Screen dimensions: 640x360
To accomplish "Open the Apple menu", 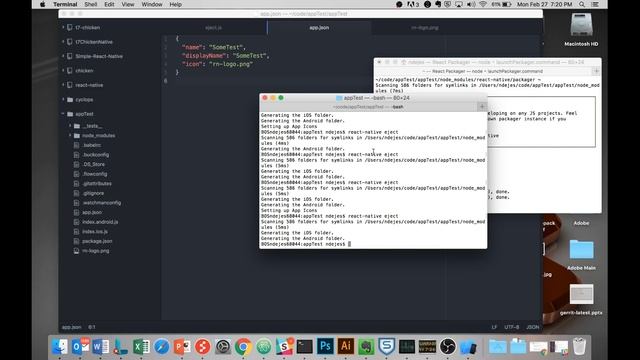I will 42,4.
